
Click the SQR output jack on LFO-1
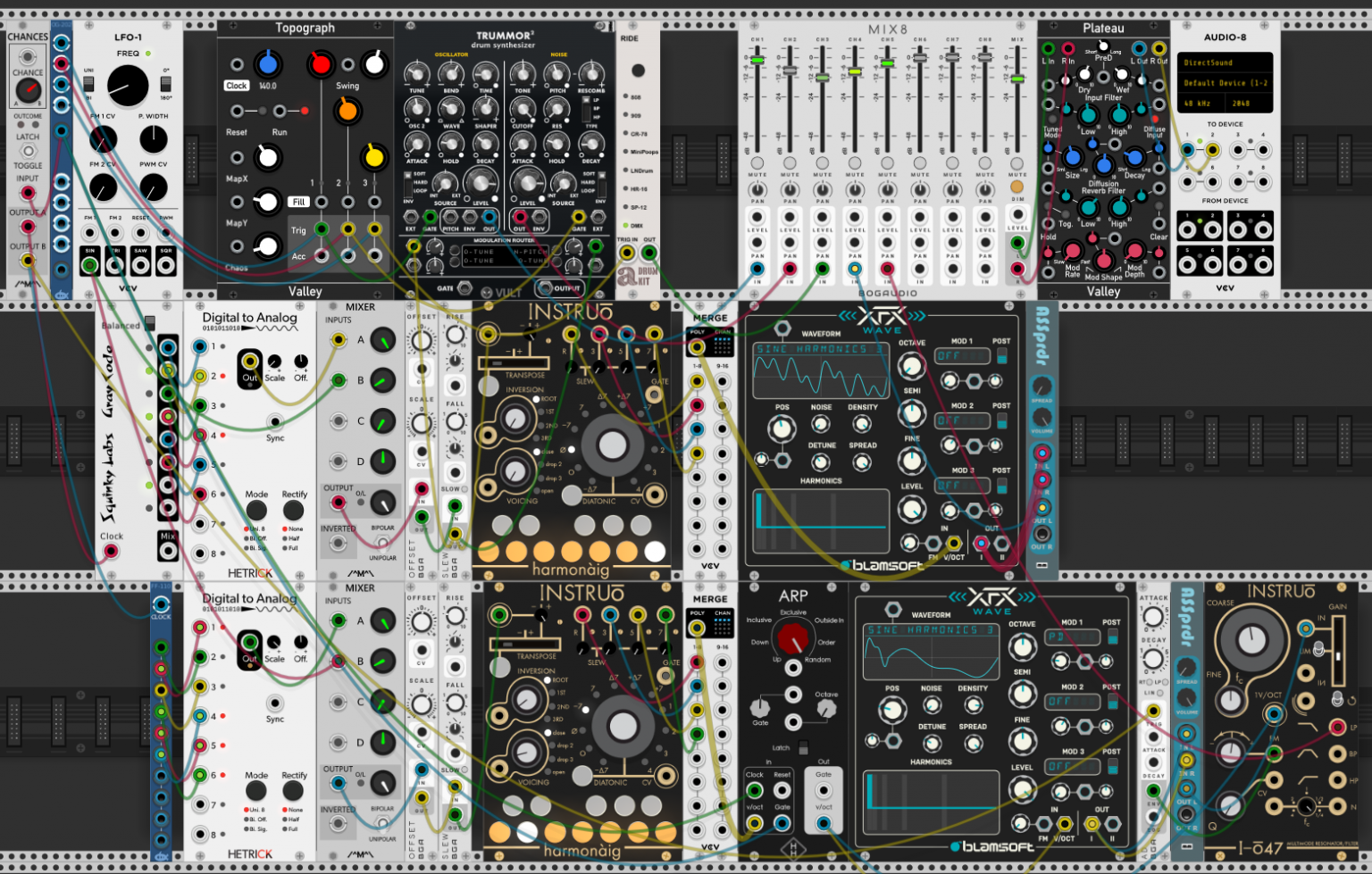[x=166, y=265]
